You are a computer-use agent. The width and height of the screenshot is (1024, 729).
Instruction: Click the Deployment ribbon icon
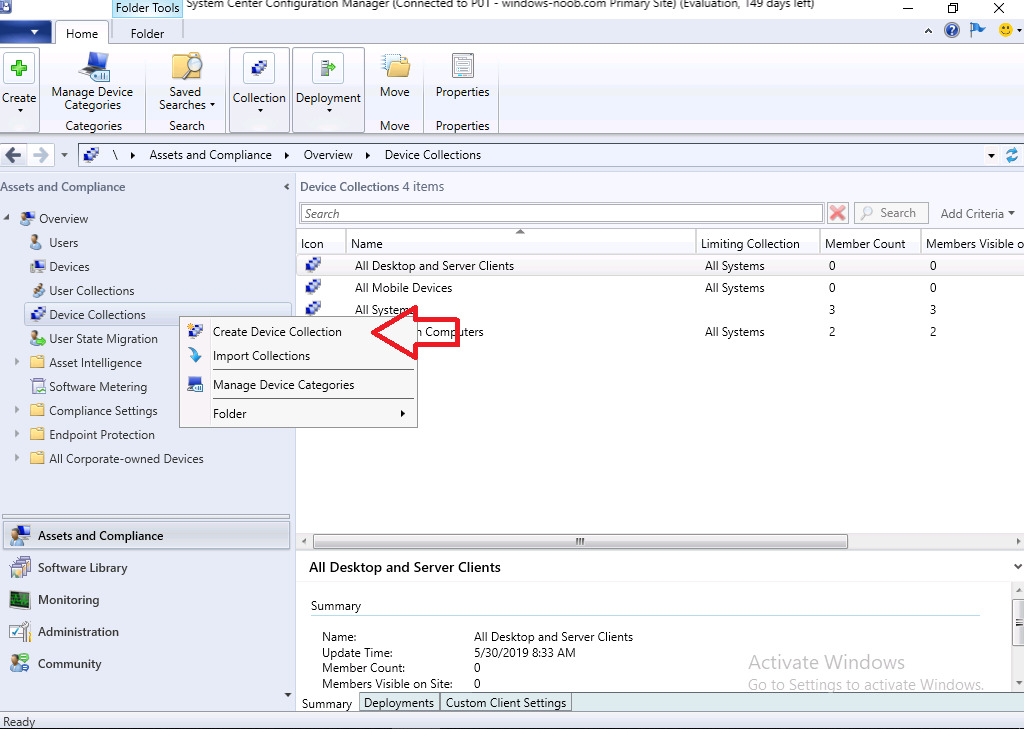328,67
